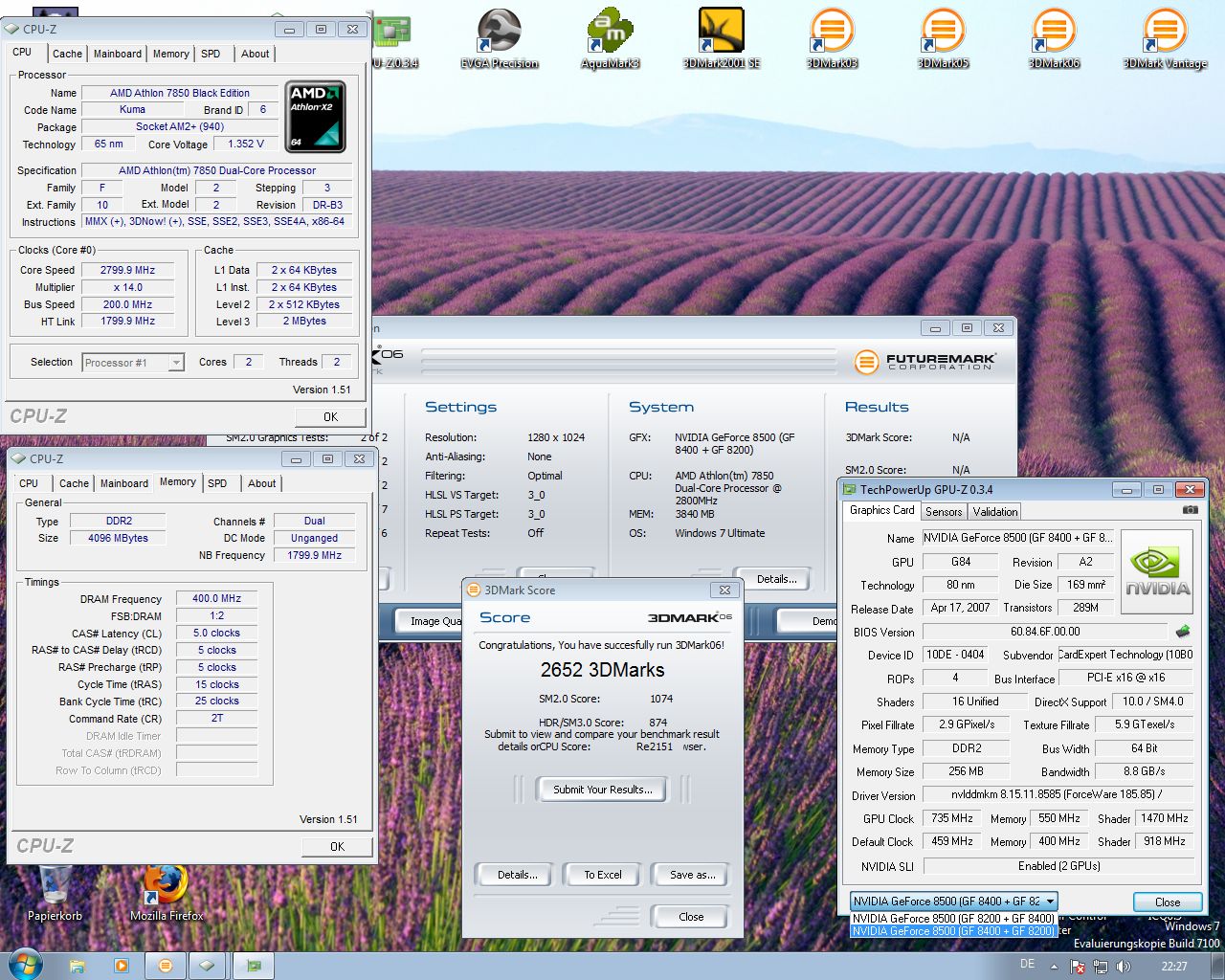Click the Details button under System in 3DMark06

pos(776,579)
